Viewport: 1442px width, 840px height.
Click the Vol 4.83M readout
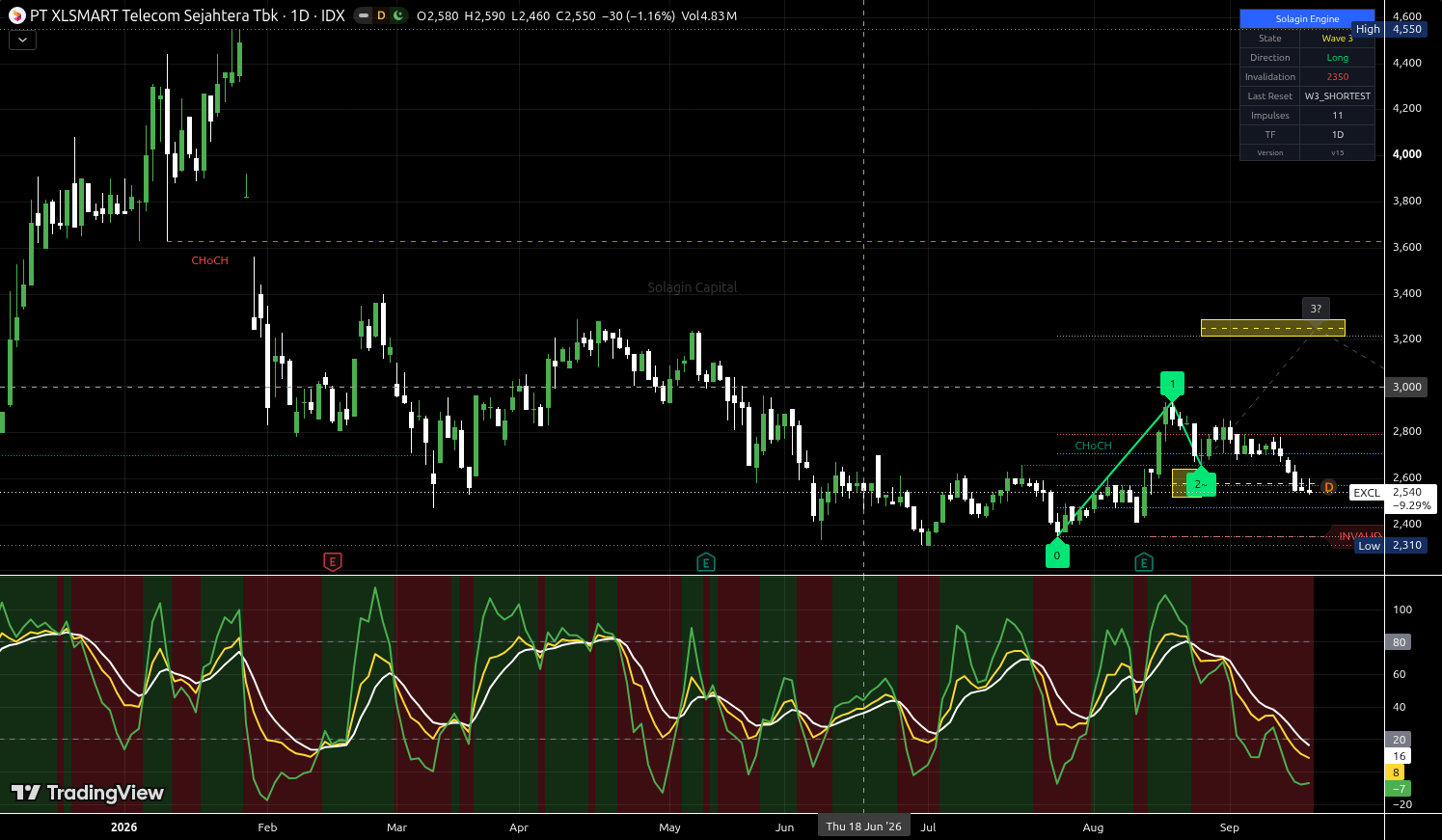pos(708,15)
